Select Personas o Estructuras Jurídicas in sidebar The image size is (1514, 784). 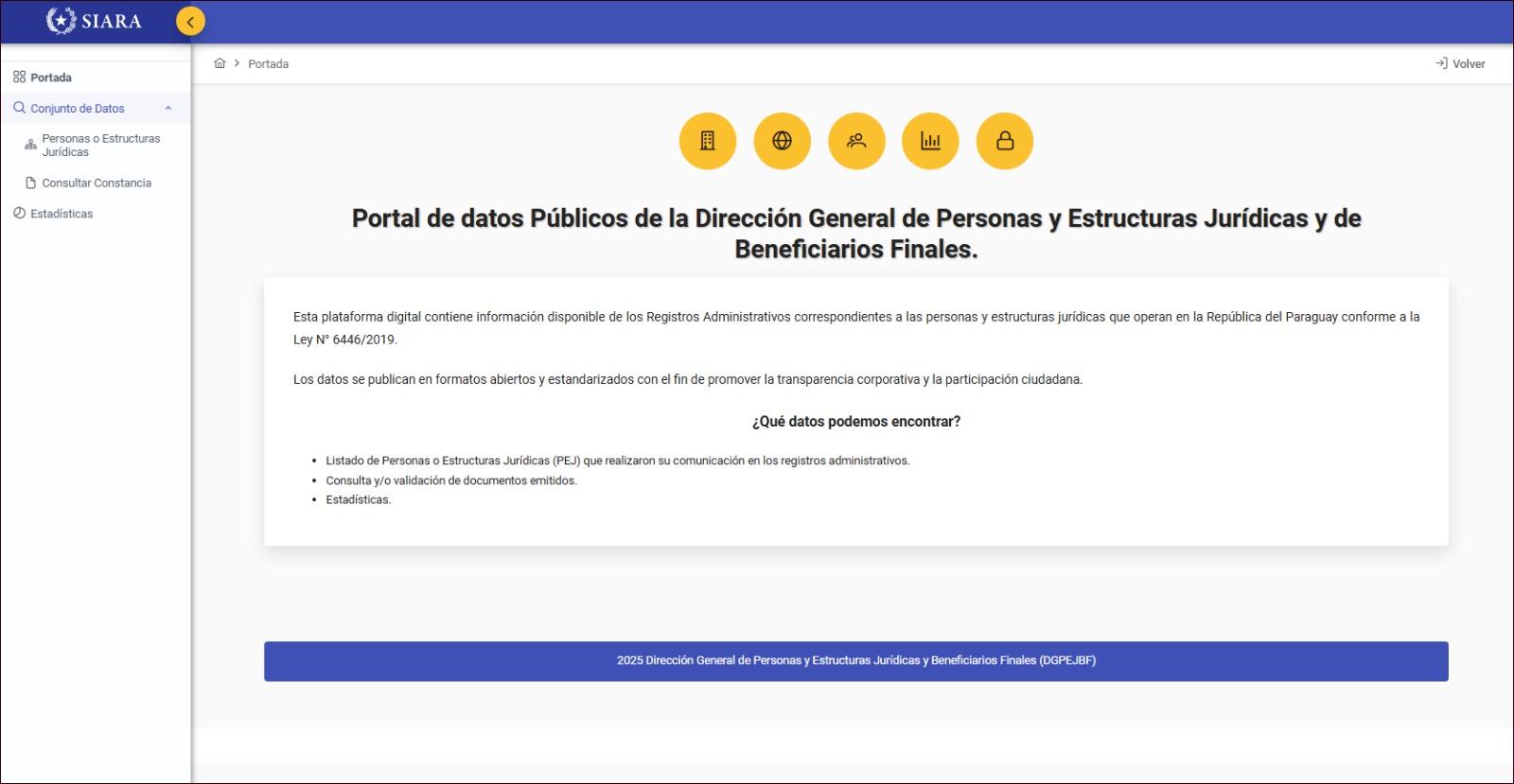(100, 145)
